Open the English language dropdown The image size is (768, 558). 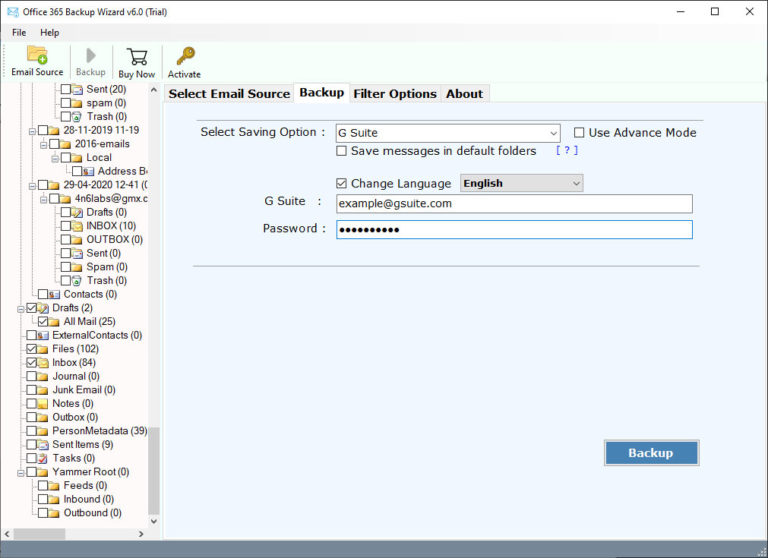[x=522, y=183]
